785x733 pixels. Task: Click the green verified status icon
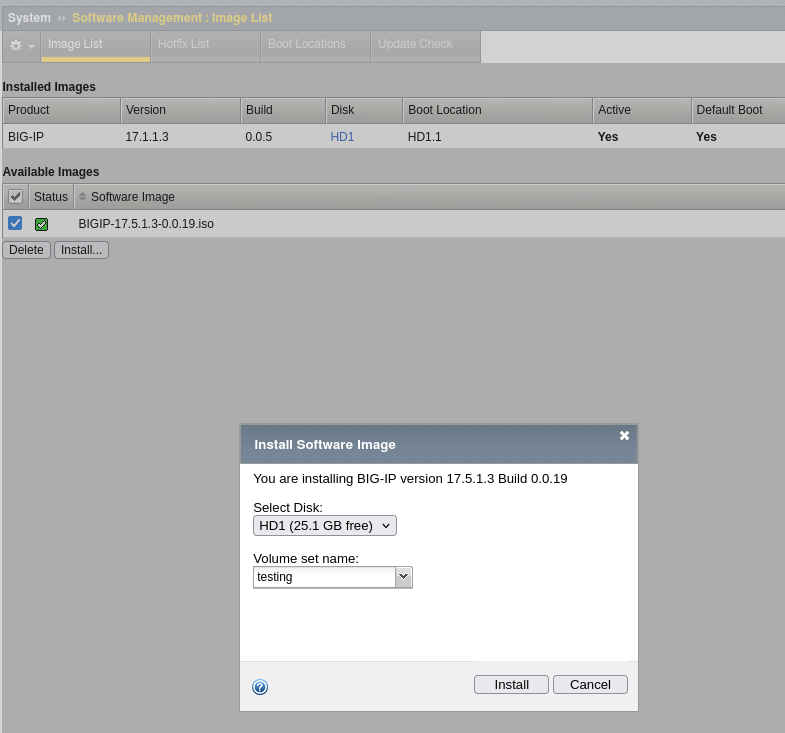point(42,224)
